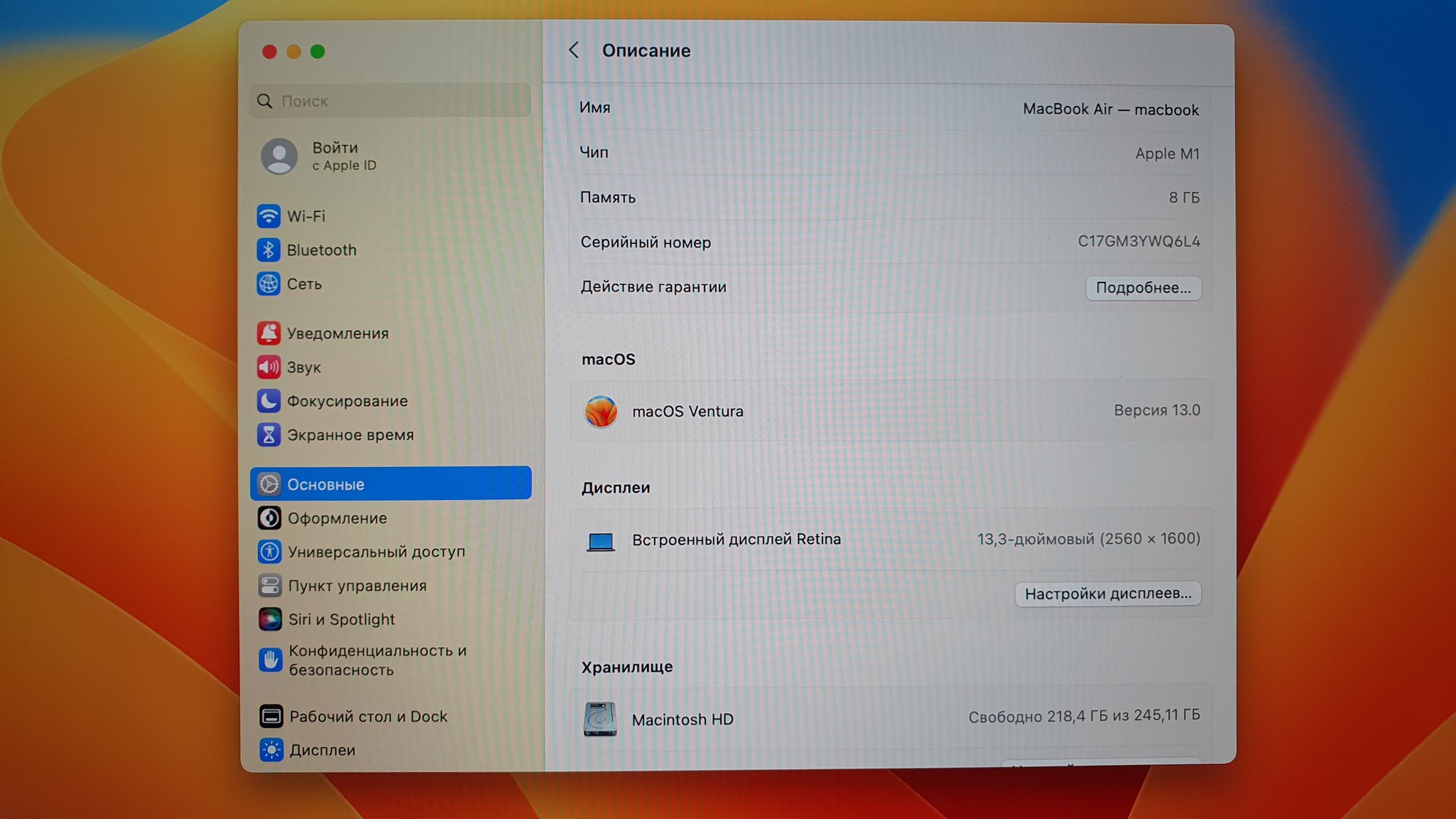The image size is (1456, 819).
Task: Go back using the chevron arrow
Action: click(x=574, y=50)
